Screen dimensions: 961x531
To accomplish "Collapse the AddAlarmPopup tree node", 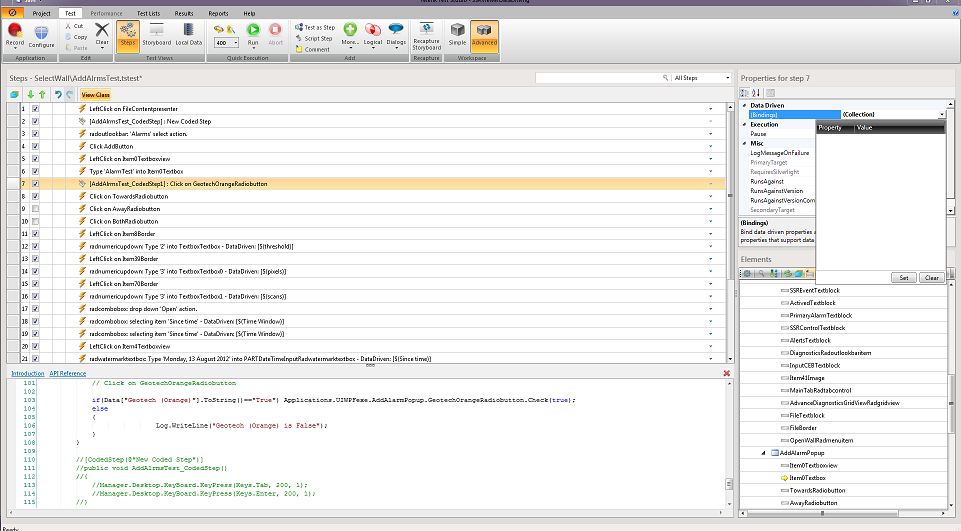I will coord(762,453).
